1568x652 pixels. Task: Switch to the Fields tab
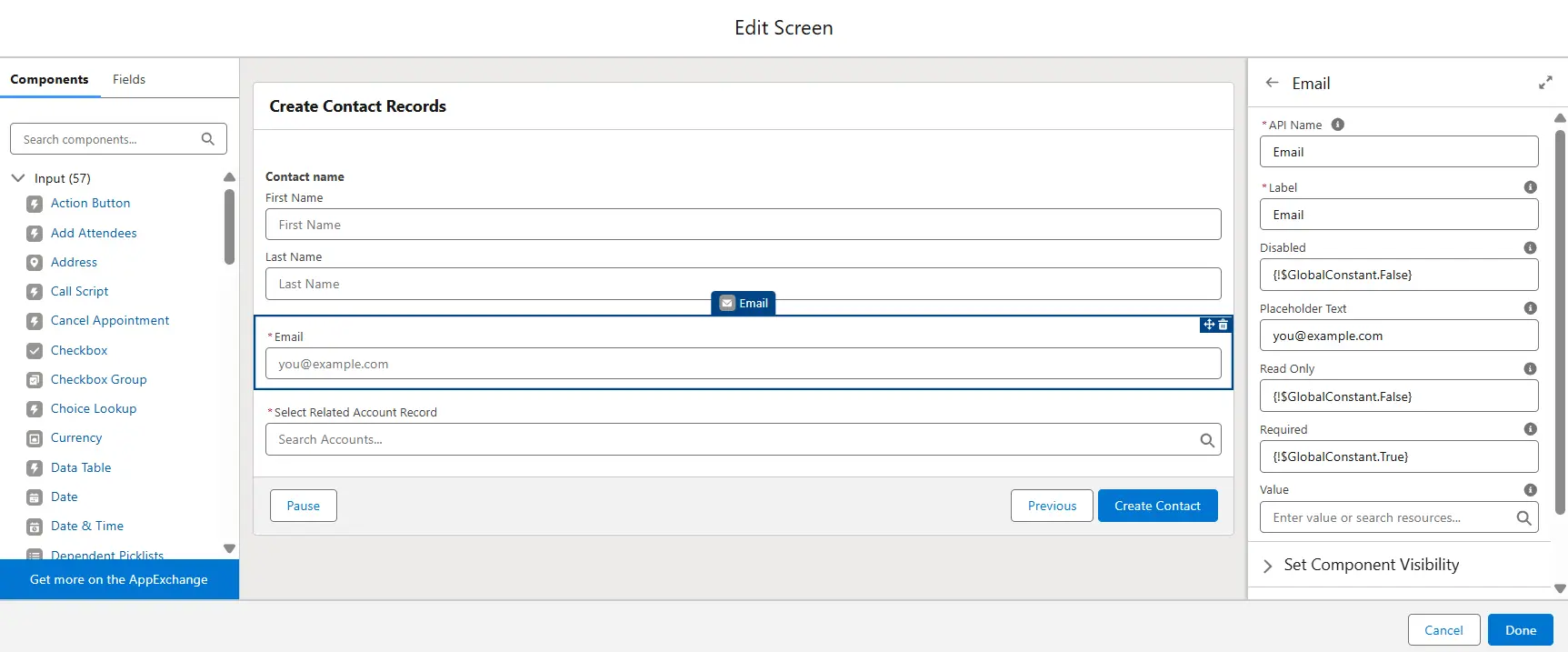(129, 79)
